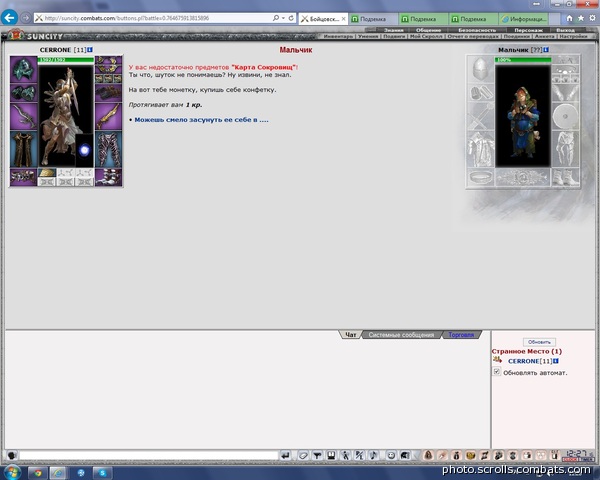Screen dimensions: 600x480
Task: Click the chat eraser clear icon
Action: click(303, 456)
